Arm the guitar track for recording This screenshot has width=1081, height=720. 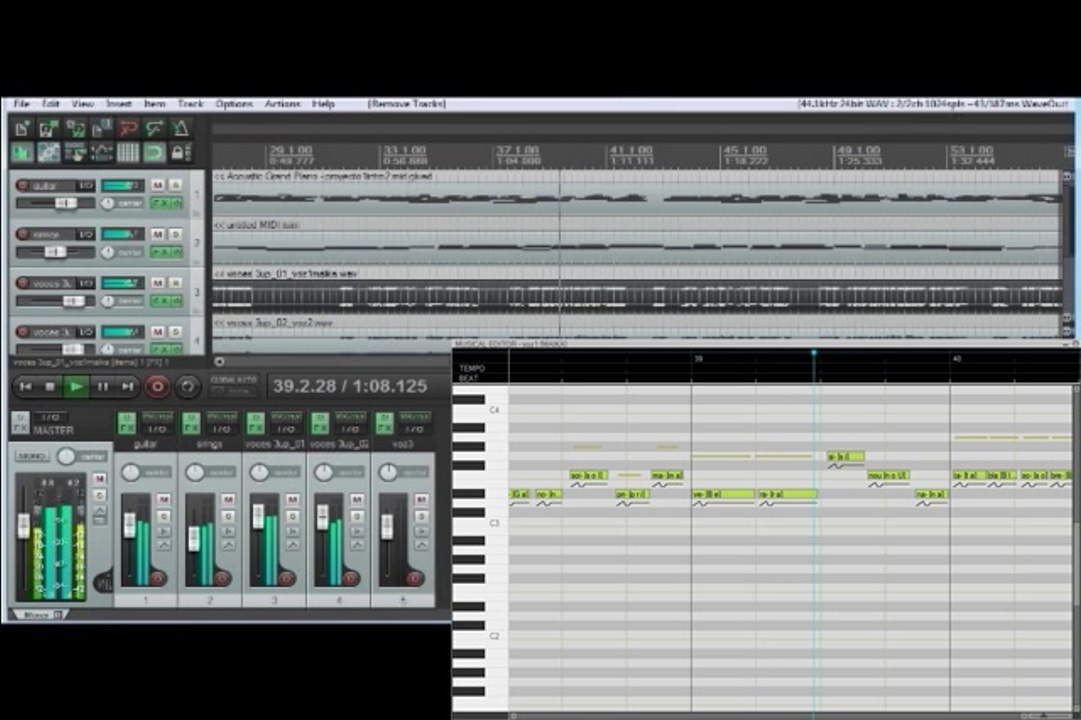pyautogui.click(x=23, y=186)
